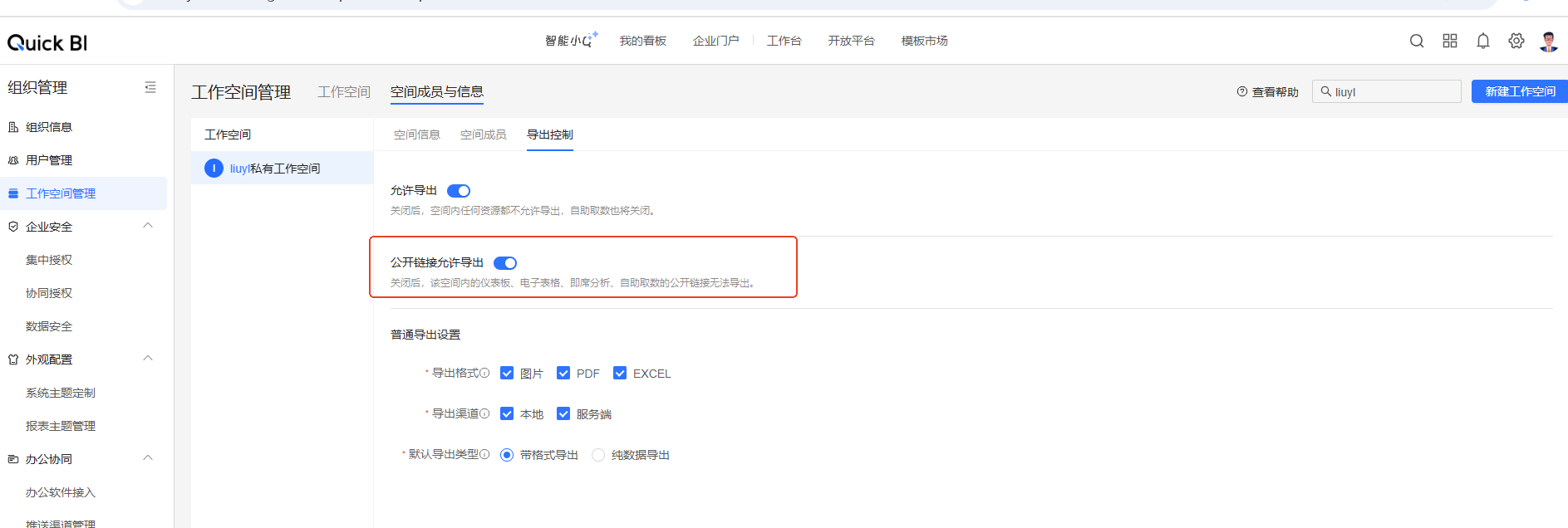Click the user avatar icon
Screen dimensions: 1568x528
(1548, 42)
